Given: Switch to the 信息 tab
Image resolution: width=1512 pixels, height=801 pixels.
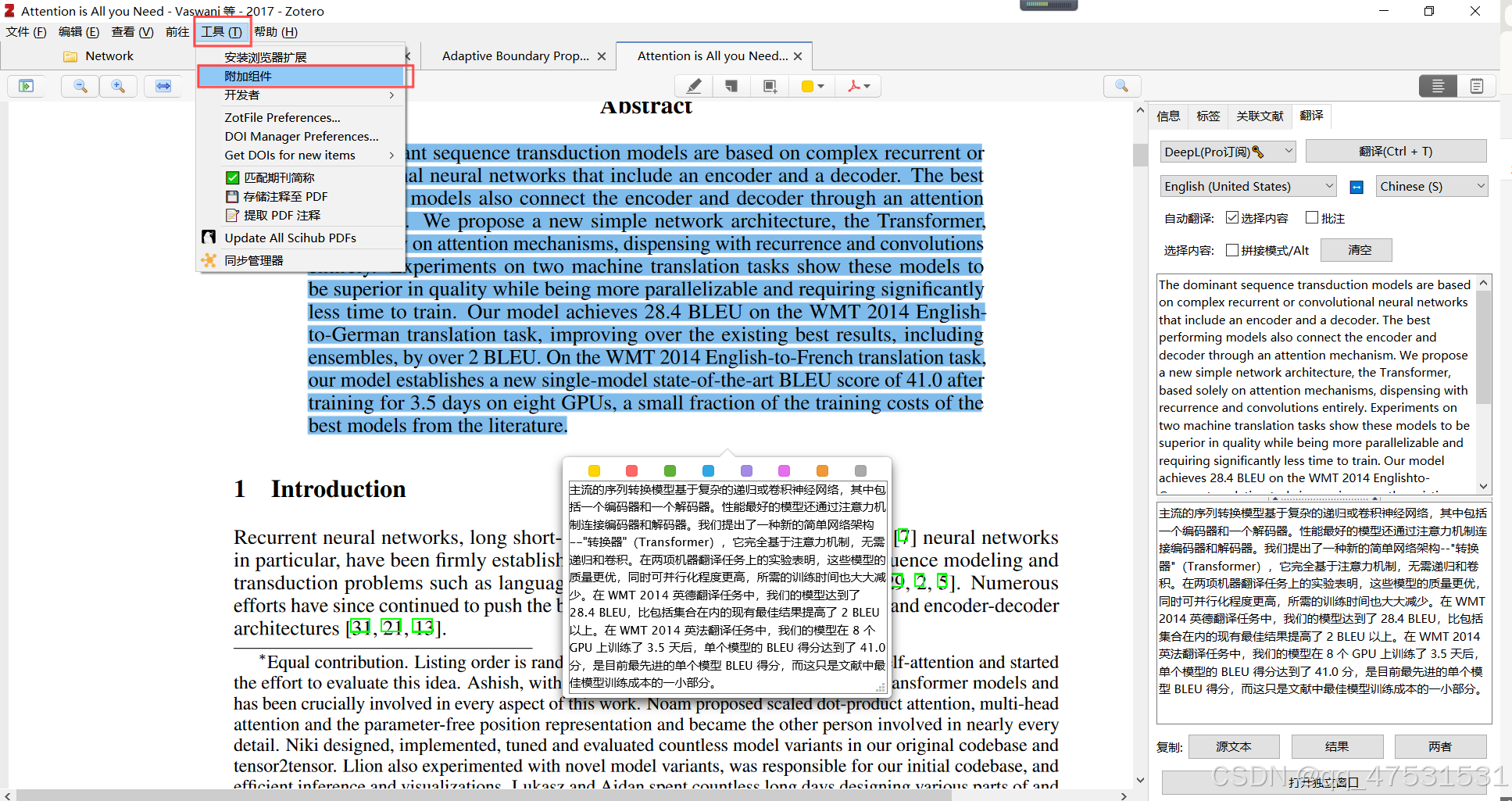Looking at the screenshot, I should click(1168, 116).
